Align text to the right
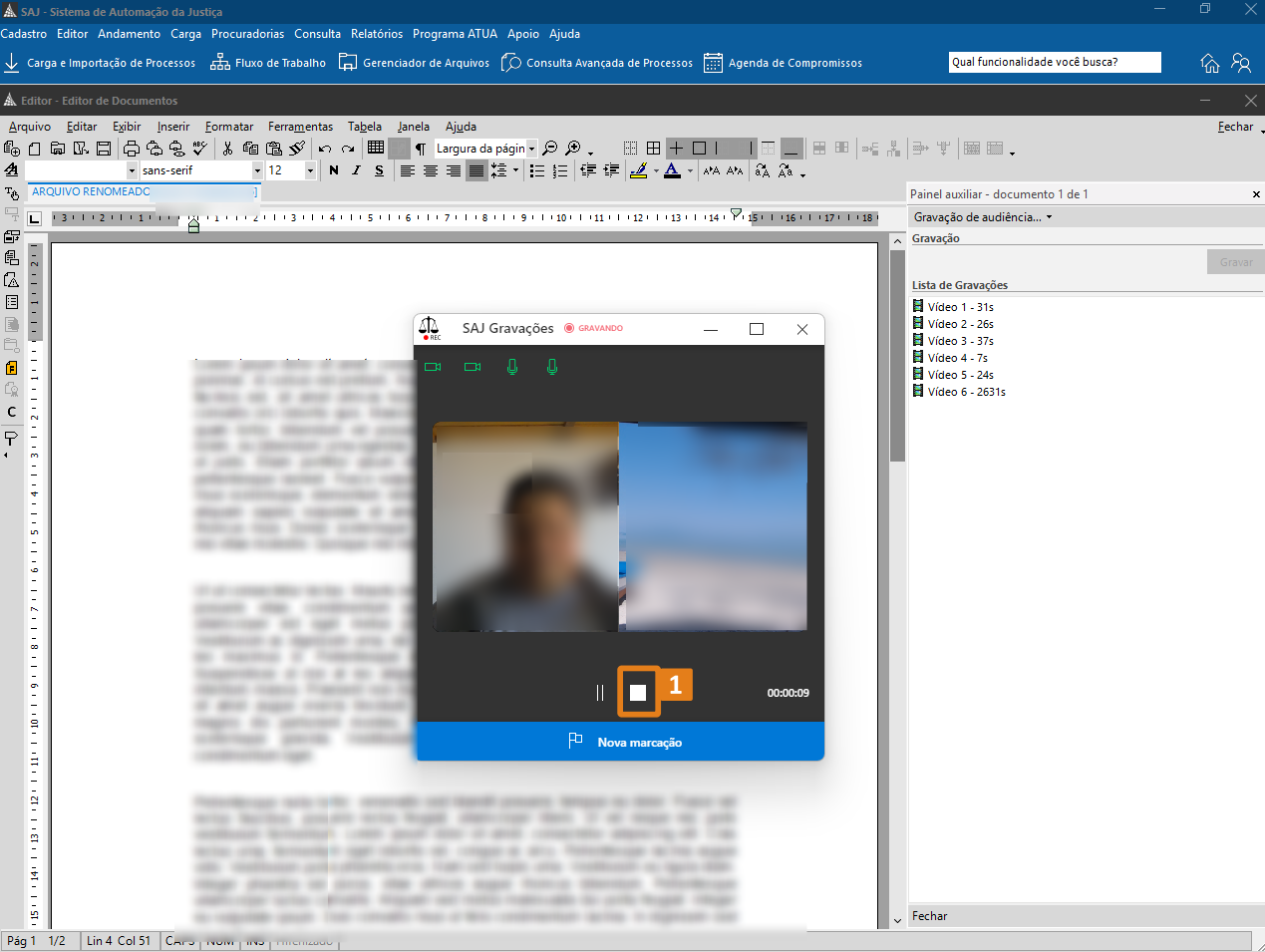The image size is (1265, 952). (x=454, y=170)
